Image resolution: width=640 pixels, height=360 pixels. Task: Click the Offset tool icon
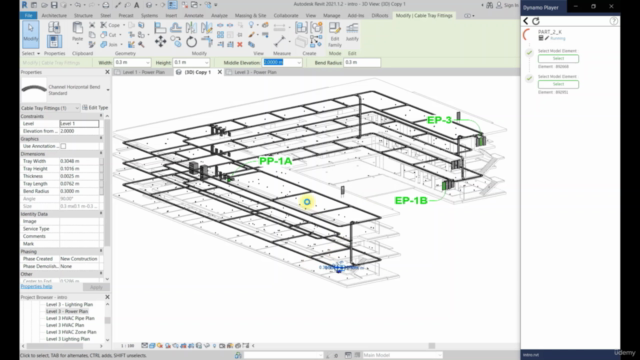(176, 27)
